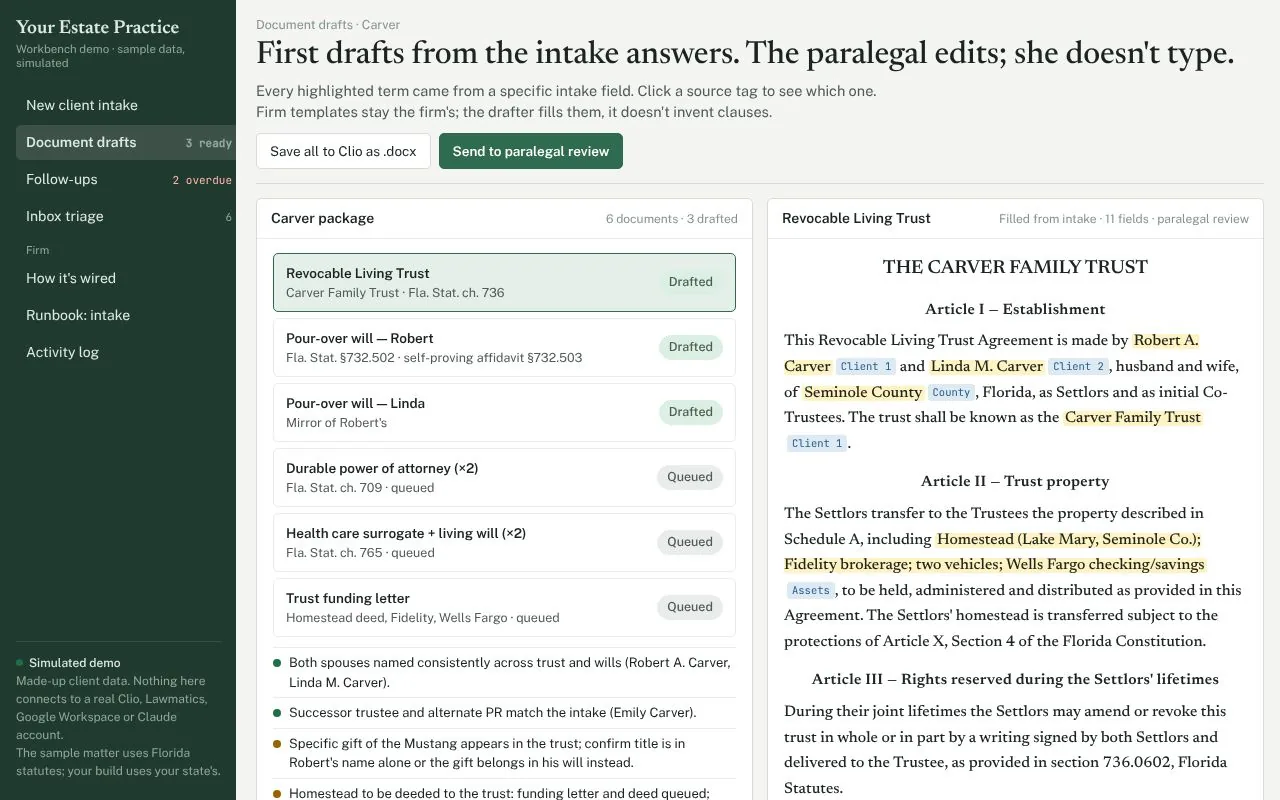
Task: Click 'THE CARVER FAMILY TRUST' document title
Action: pos(1015,267)
